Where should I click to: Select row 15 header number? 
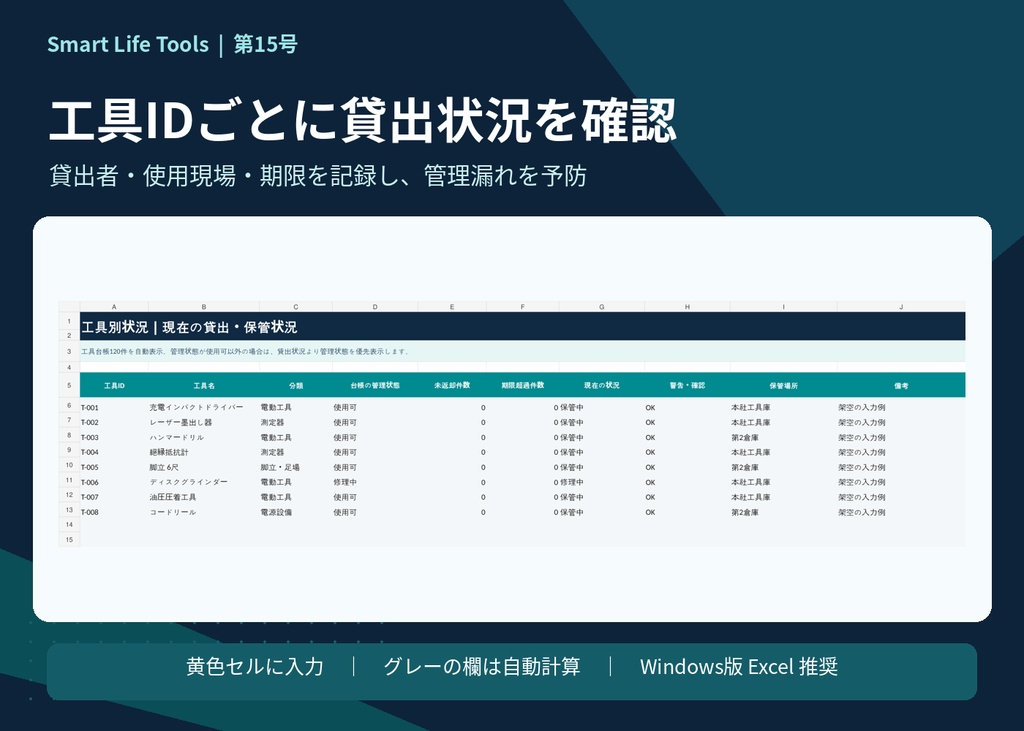69,540
